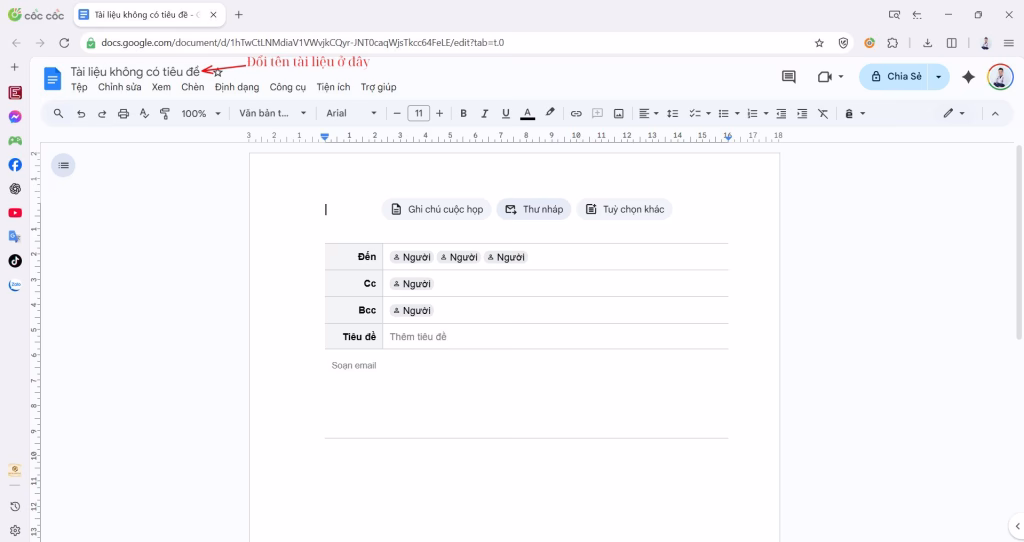
Task: Increase font size with plus
Action: [440, 114]
